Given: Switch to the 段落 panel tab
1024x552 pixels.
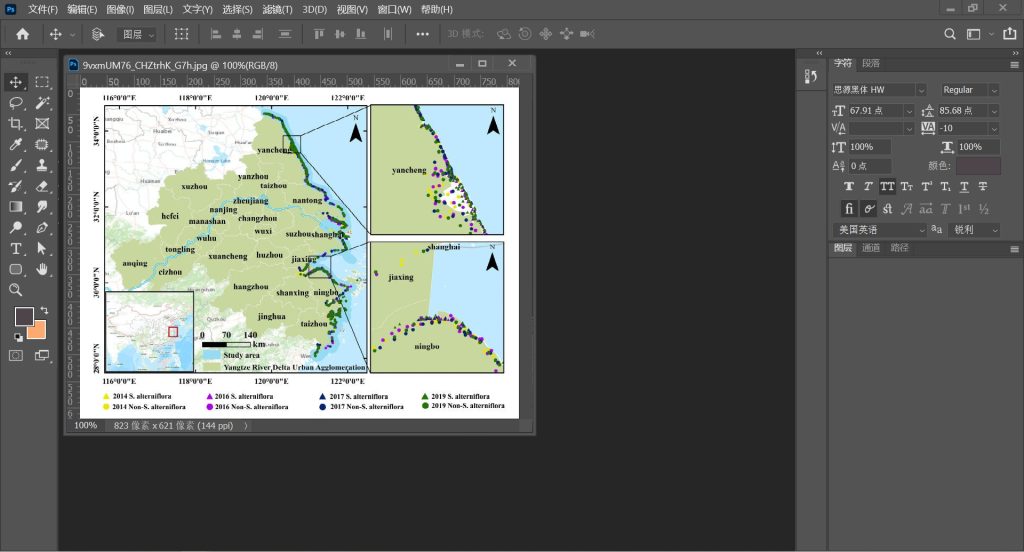Looking at the screenshot, I should click(x=871, y=63).
